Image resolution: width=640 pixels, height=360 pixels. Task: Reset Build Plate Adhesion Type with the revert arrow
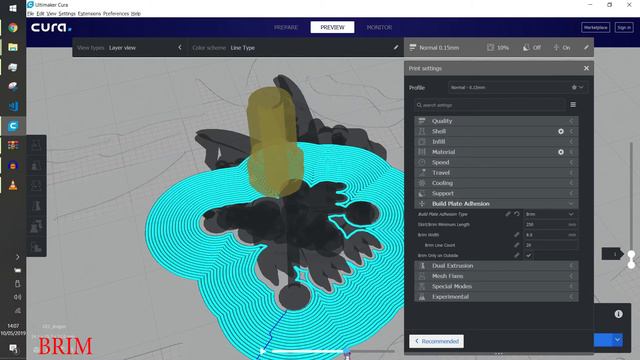coord(517,214)
